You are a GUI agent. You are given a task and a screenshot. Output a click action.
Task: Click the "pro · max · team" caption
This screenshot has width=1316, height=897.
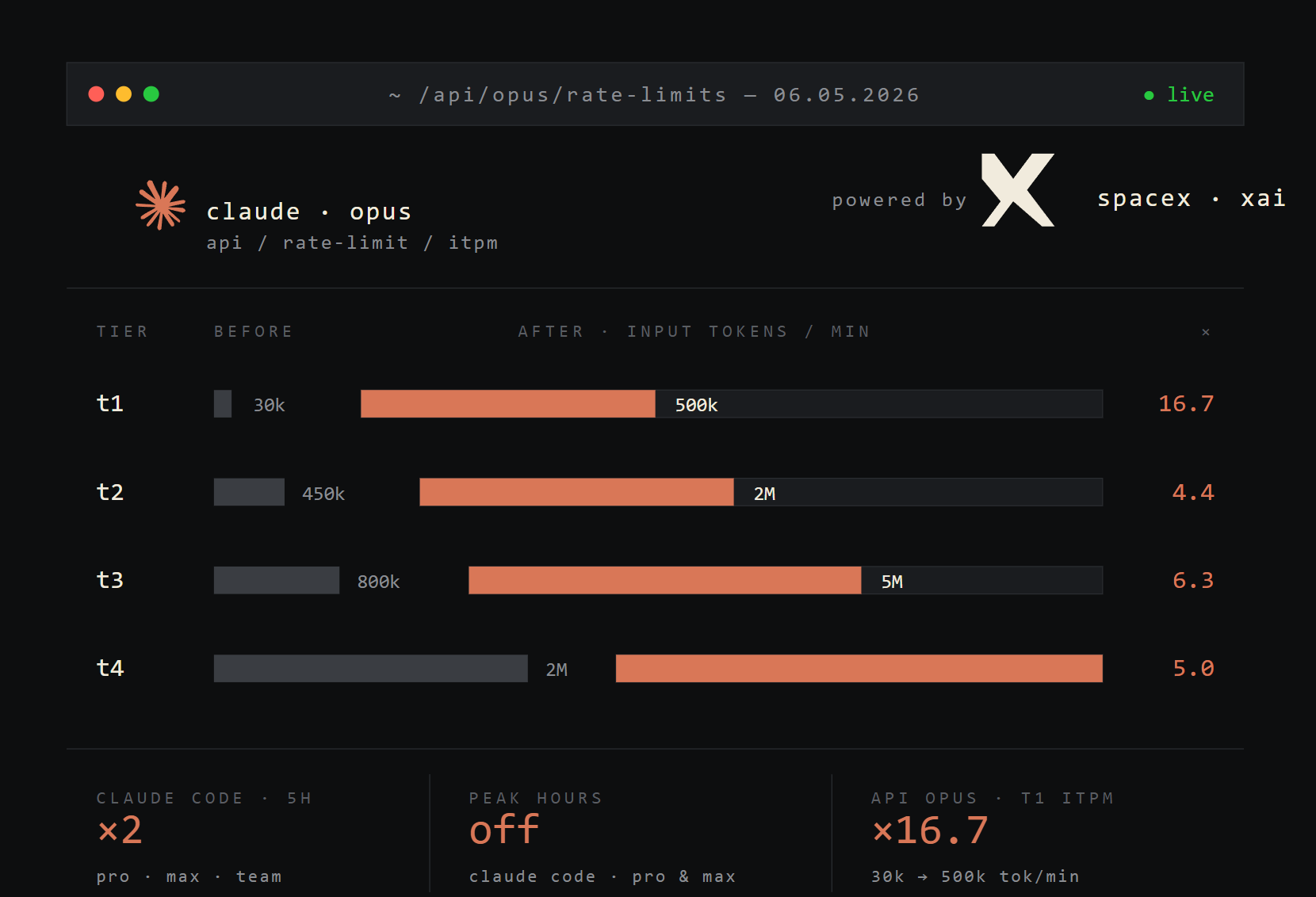point(189,876)
